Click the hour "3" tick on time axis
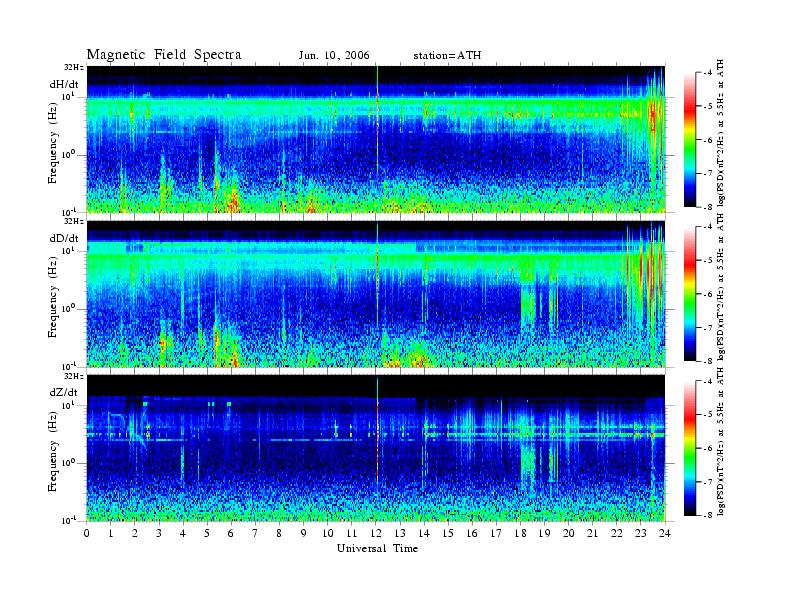 click(159, 533)
